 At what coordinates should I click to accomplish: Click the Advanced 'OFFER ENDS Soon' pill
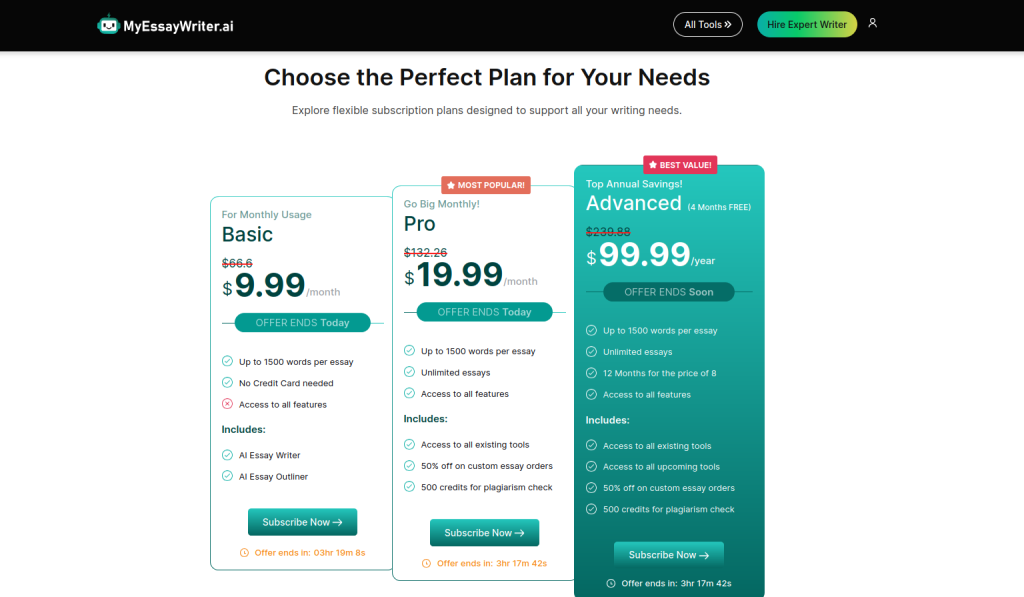[669, 292]
